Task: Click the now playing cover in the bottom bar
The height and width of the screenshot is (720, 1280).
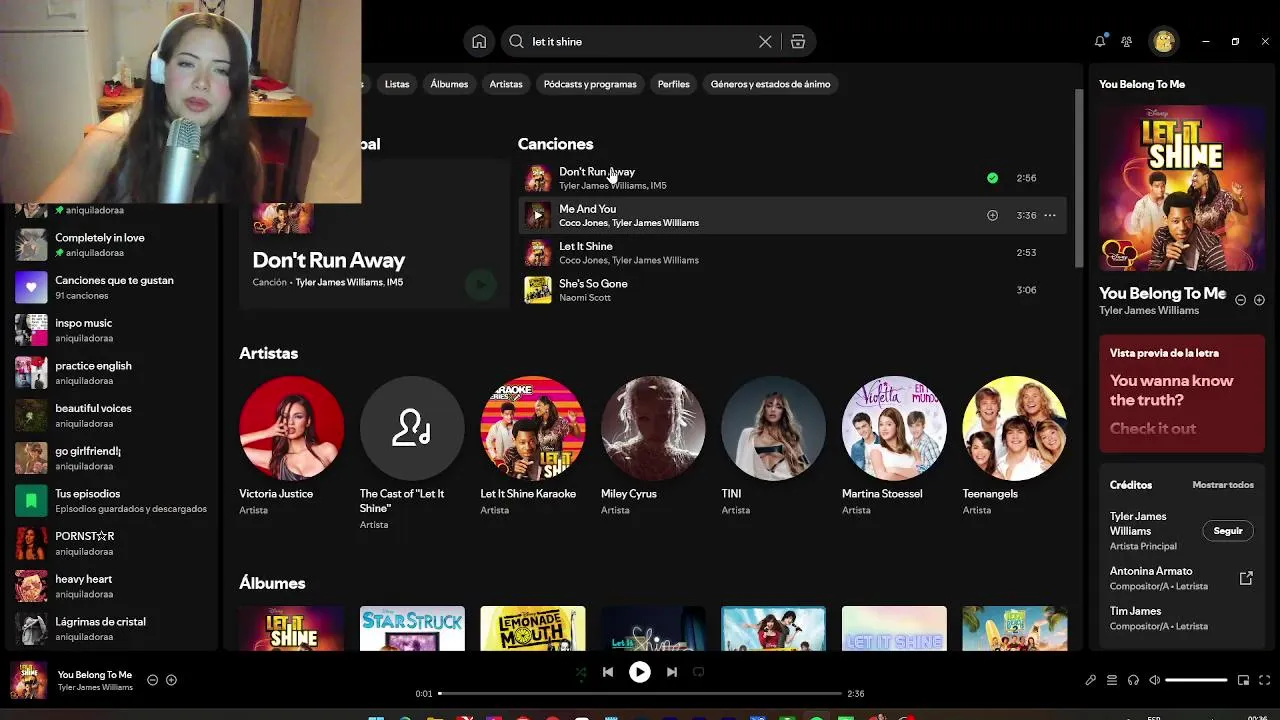Action: click(28, 680)
